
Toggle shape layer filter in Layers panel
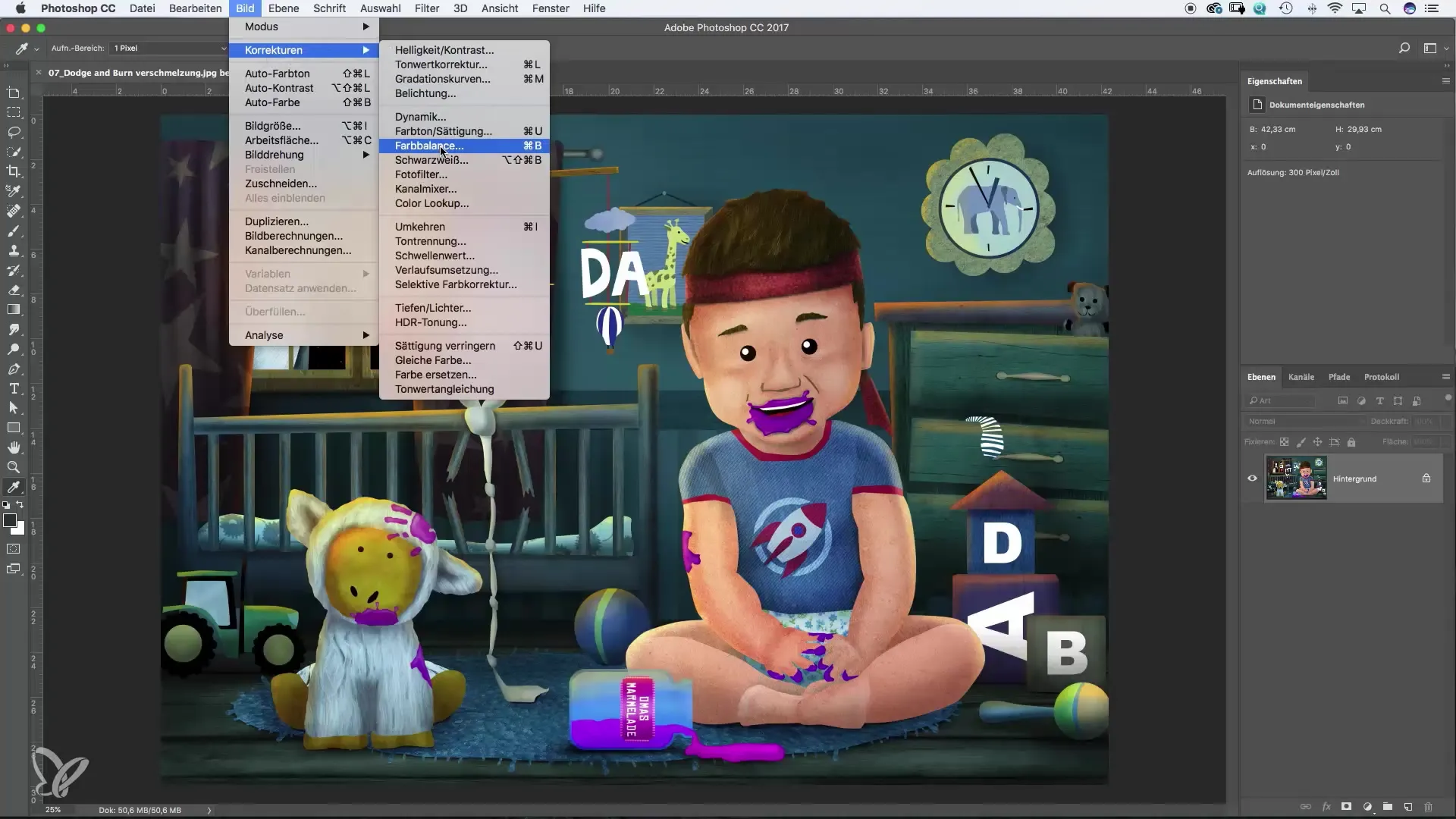click(1398, 400)
